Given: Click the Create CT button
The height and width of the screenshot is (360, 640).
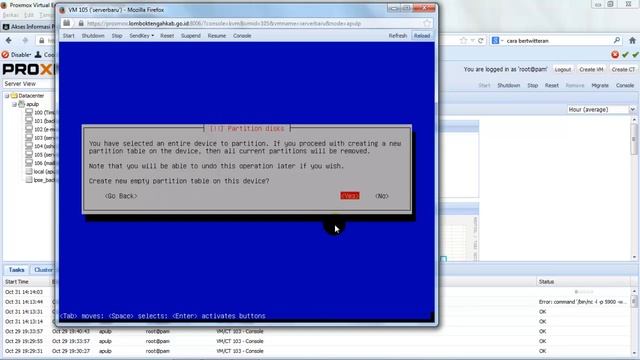Looking at the screenshot, I should (623, 69).
